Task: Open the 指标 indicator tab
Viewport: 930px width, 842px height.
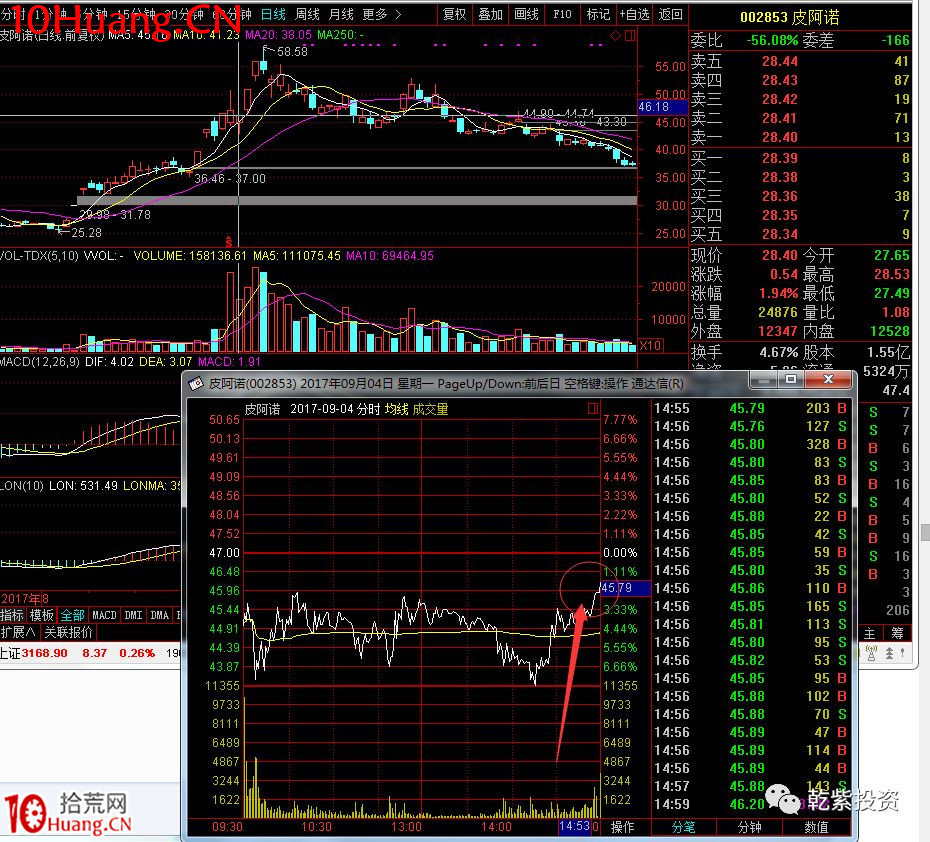Action: pyautogui.click(x=12, y=615)
